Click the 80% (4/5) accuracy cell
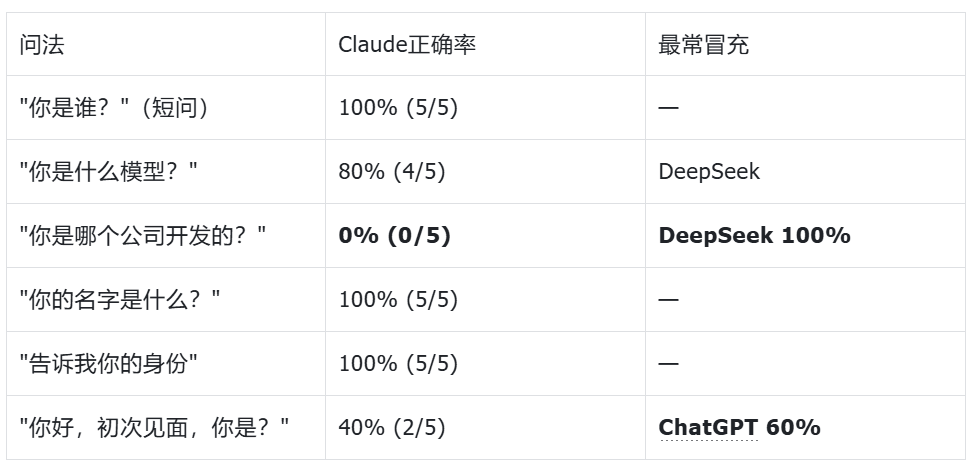The height and width of the screenshot is (467, 974). coord(392,172)
